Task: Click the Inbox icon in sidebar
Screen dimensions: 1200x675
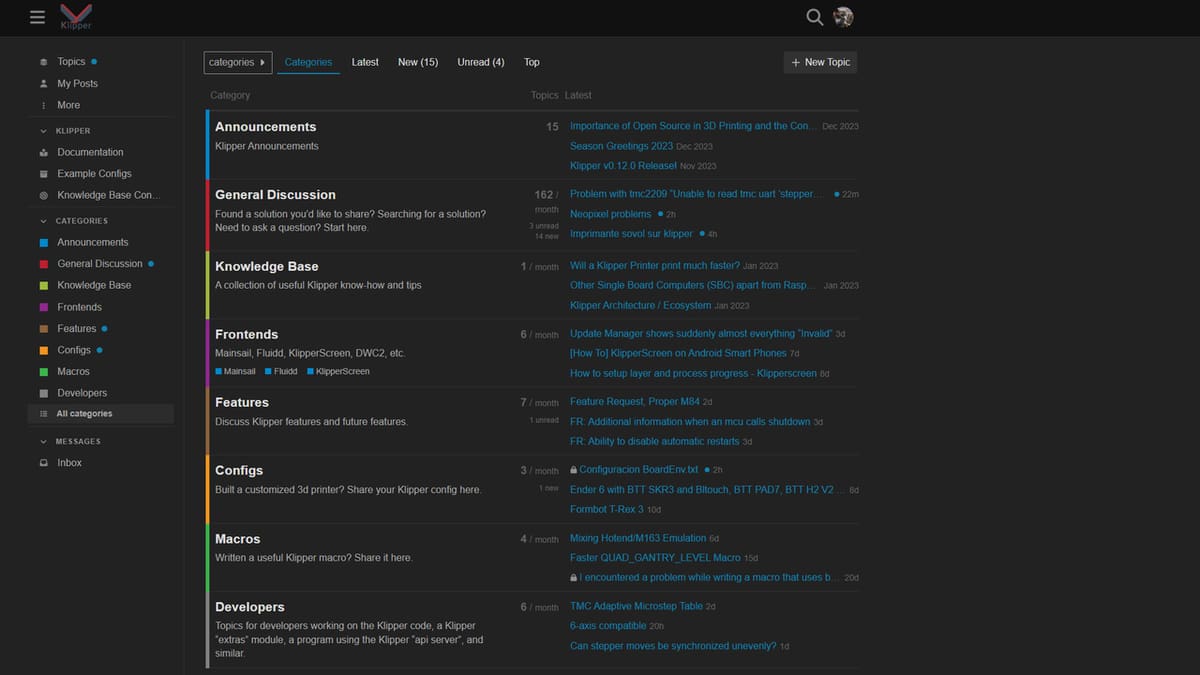Action: pyautogui.click(x=43, y=463)
